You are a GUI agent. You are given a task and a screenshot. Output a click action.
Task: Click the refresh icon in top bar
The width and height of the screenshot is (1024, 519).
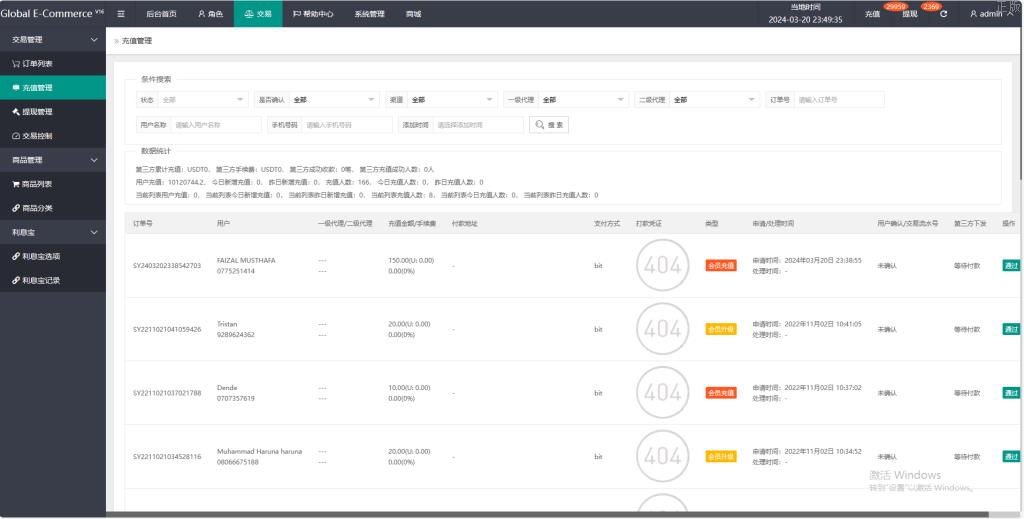[x=943, y=14]
